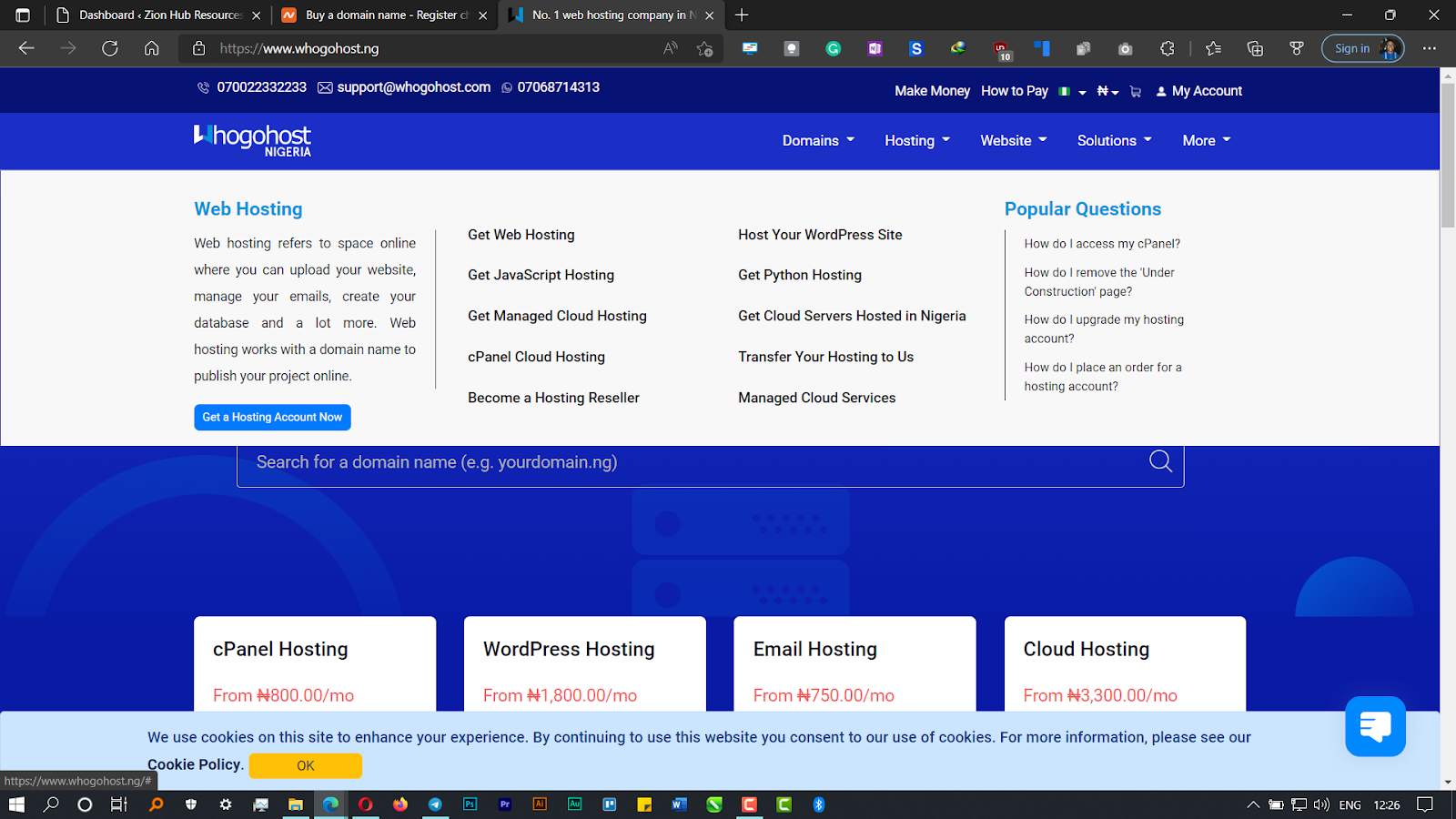
Task: Open the Naira currency selector
Action: coord(1107,91)
